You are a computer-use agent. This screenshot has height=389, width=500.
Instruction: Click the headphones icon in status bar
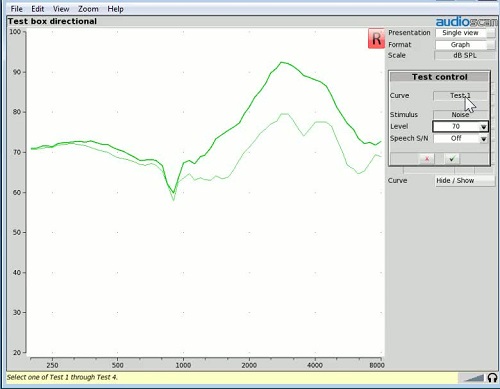point(492,378)
